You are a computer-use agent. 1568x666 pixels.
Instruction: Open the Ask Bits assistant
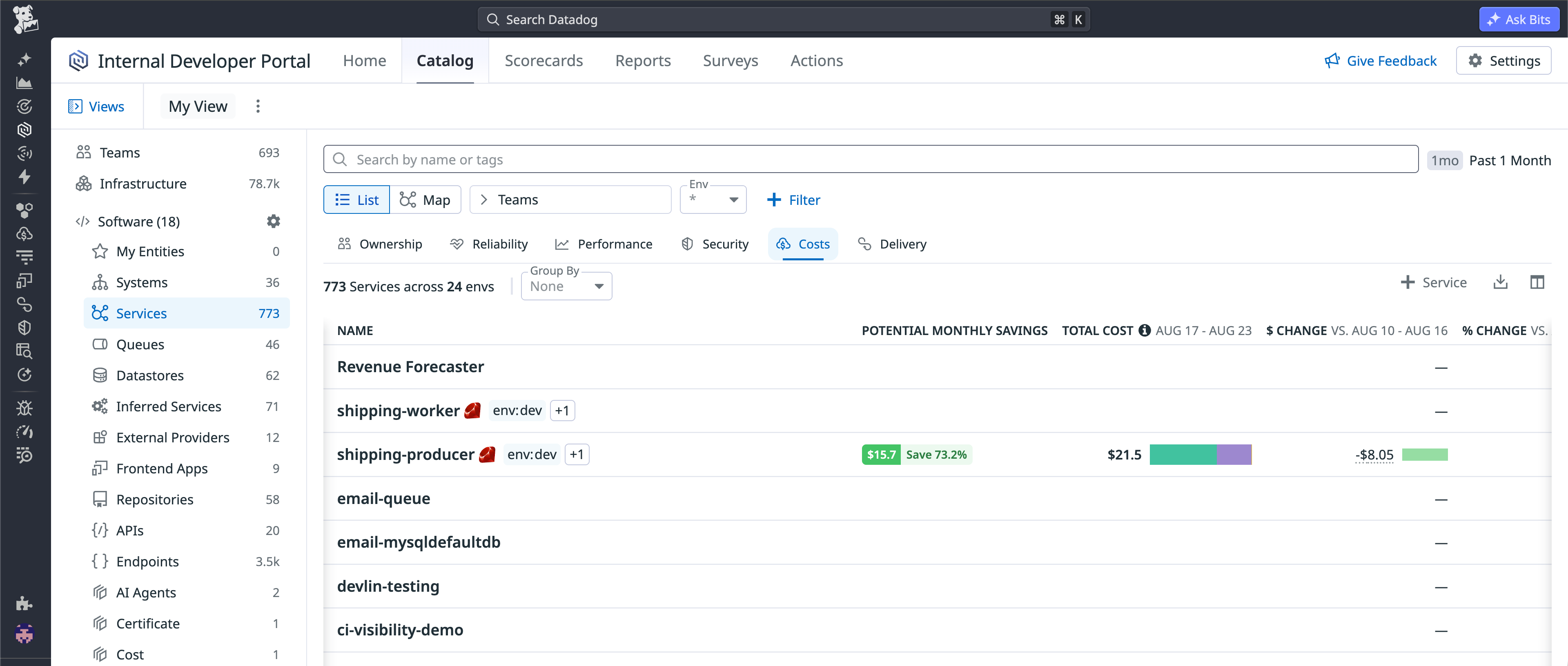click(x=1519, y=20)
